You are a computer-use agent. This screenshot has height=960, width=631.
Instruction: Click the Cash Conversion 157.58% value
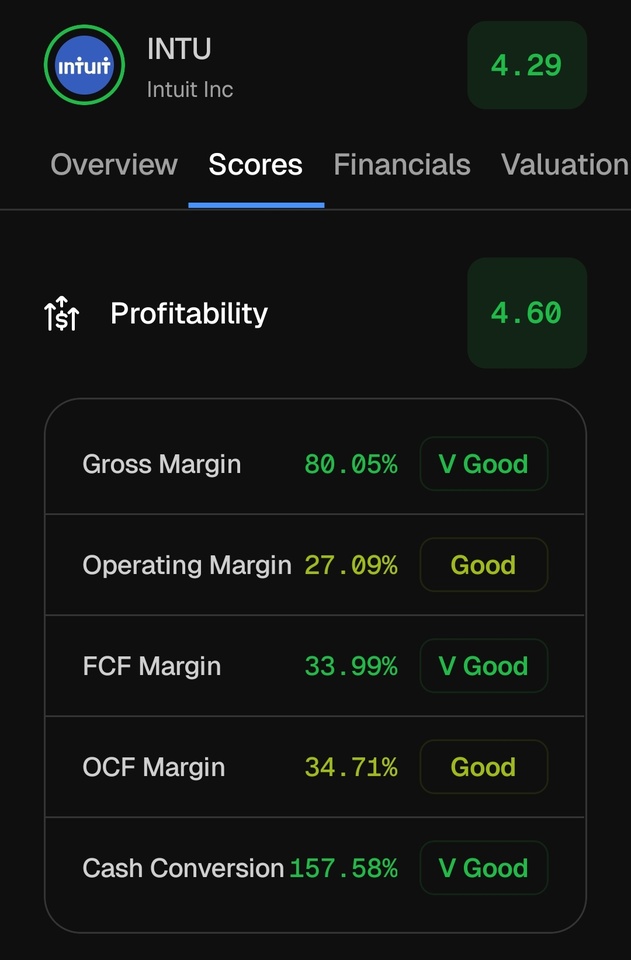[x=343, y=868]
